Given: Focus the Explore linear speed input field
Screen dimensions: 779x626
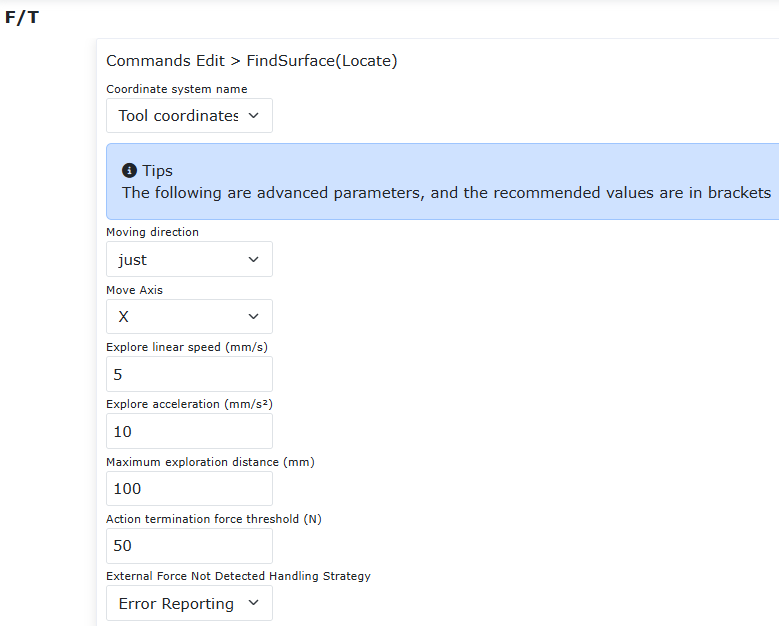Looking at the screenshot, I should tap(189, 374).
